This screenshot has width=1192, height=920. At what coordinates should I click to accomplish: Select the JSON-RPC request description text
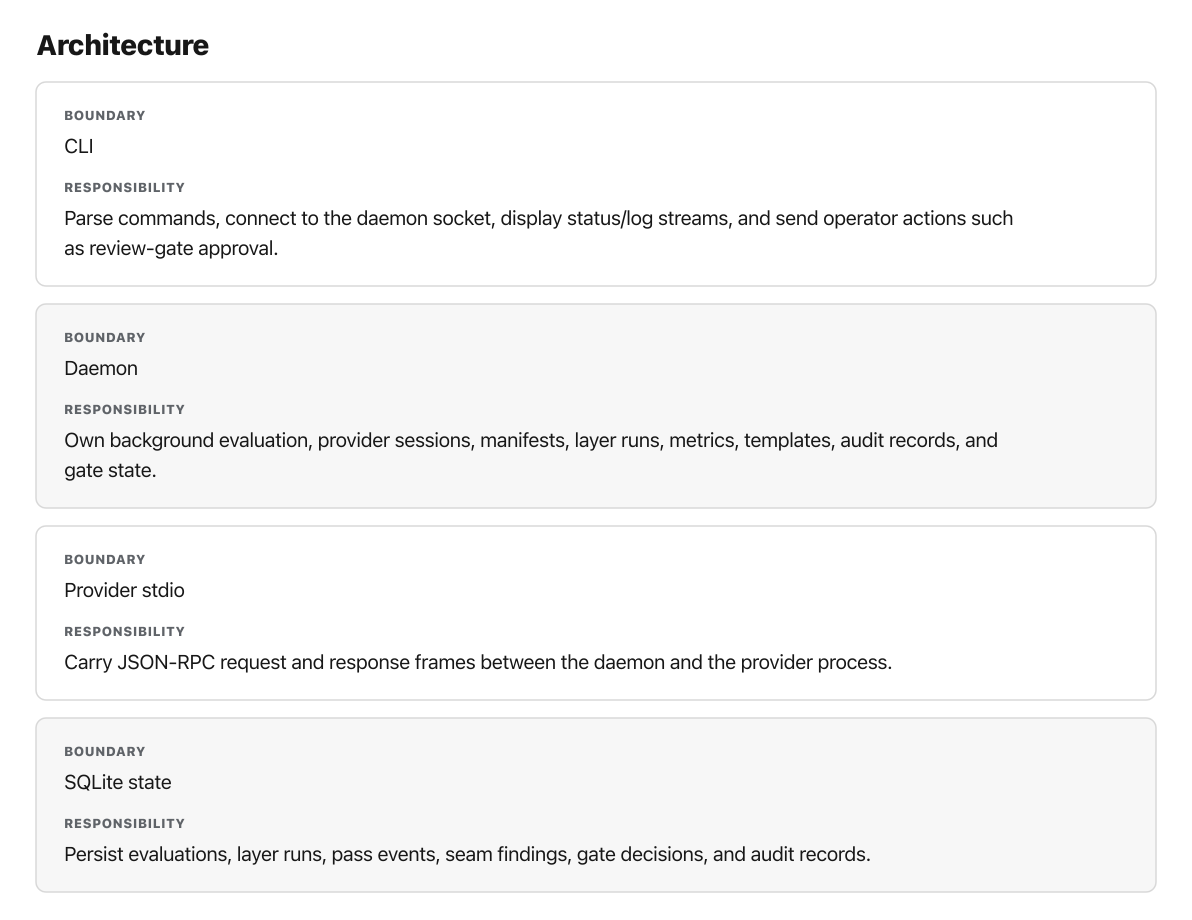[478, 662]
